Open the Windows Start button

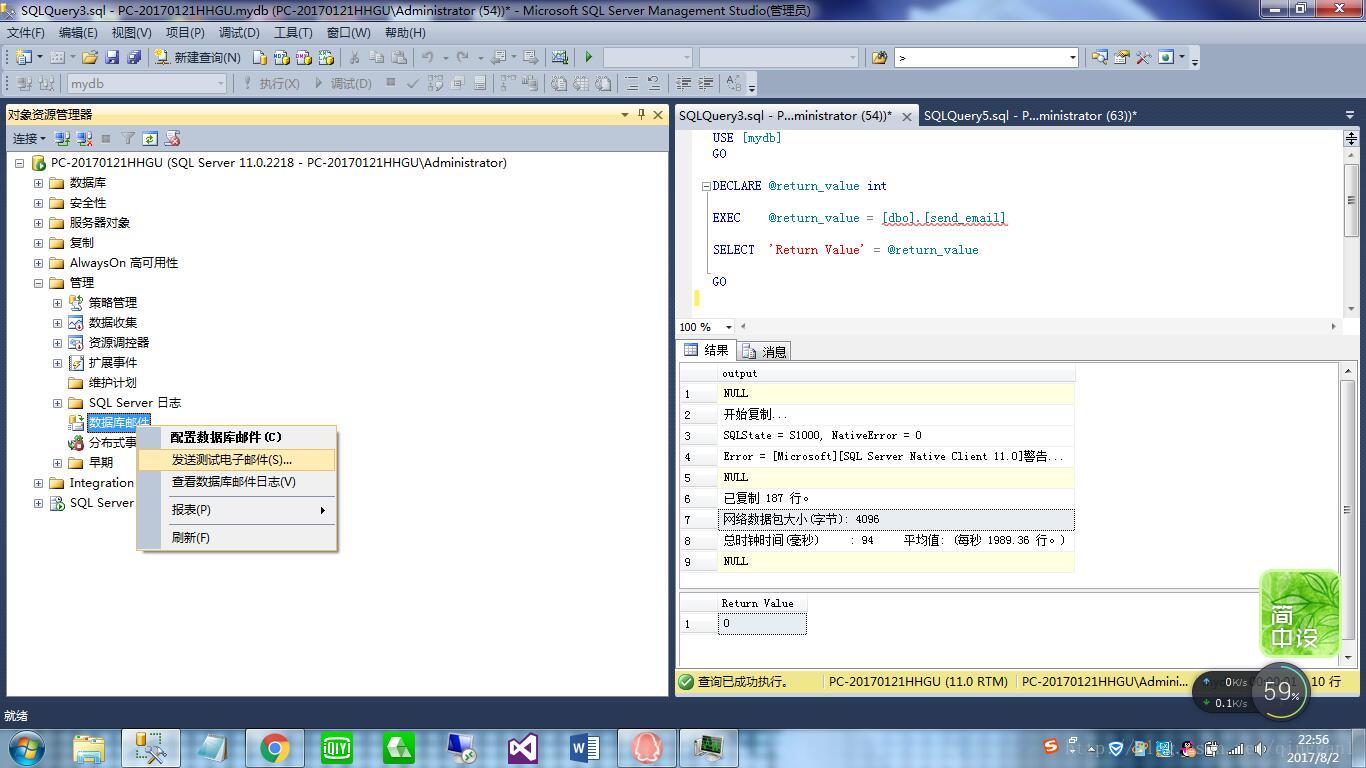pyautogui.click(x=26, y=747)
